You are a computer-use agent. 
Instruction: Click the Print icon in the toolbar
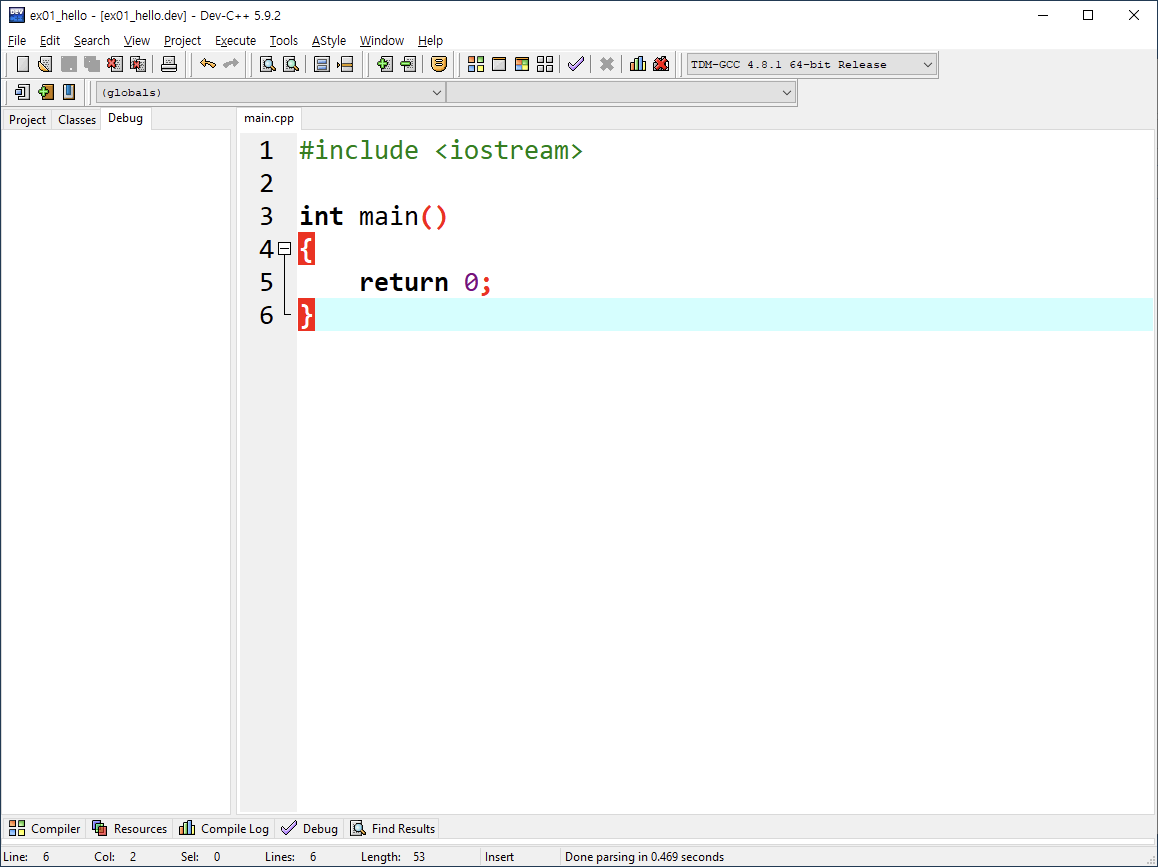169,63
